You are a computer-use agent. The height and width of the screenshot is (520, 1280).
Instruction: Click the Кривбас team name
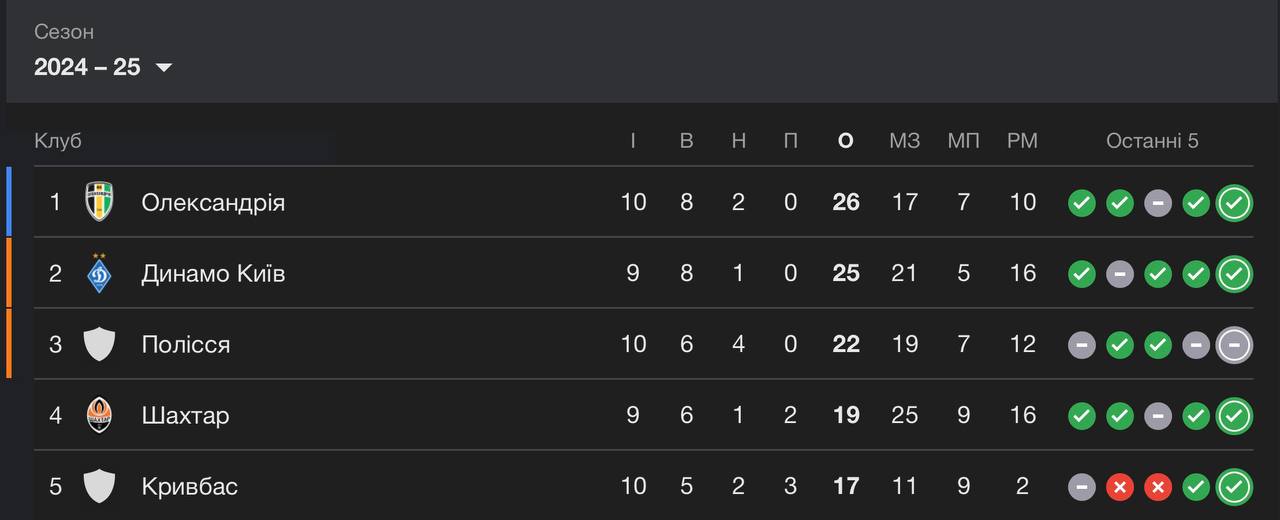coord(190,486)
